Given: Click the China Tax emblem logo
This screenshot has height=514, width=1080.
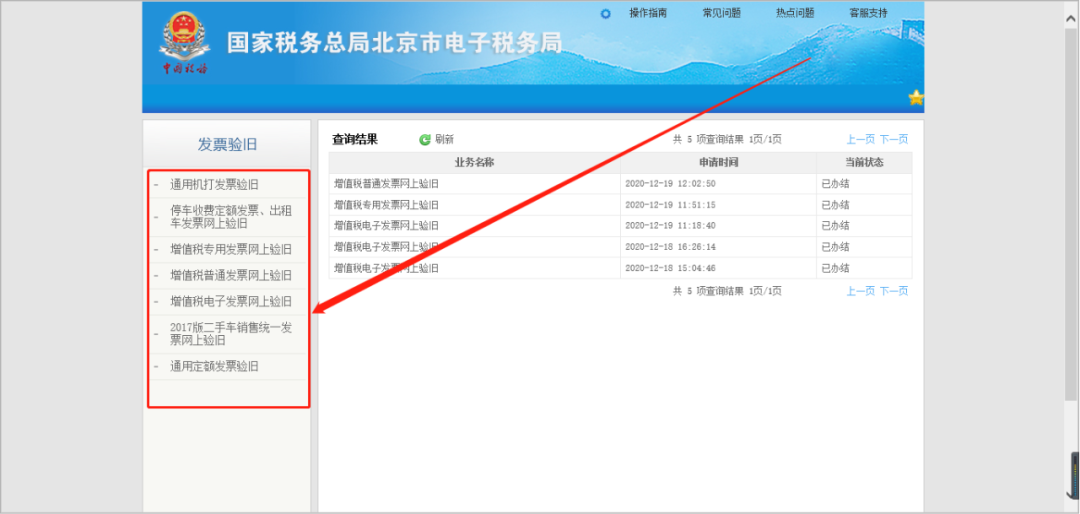Looking at the screenshot, I should pyautogui.click(x=184, y=43).
